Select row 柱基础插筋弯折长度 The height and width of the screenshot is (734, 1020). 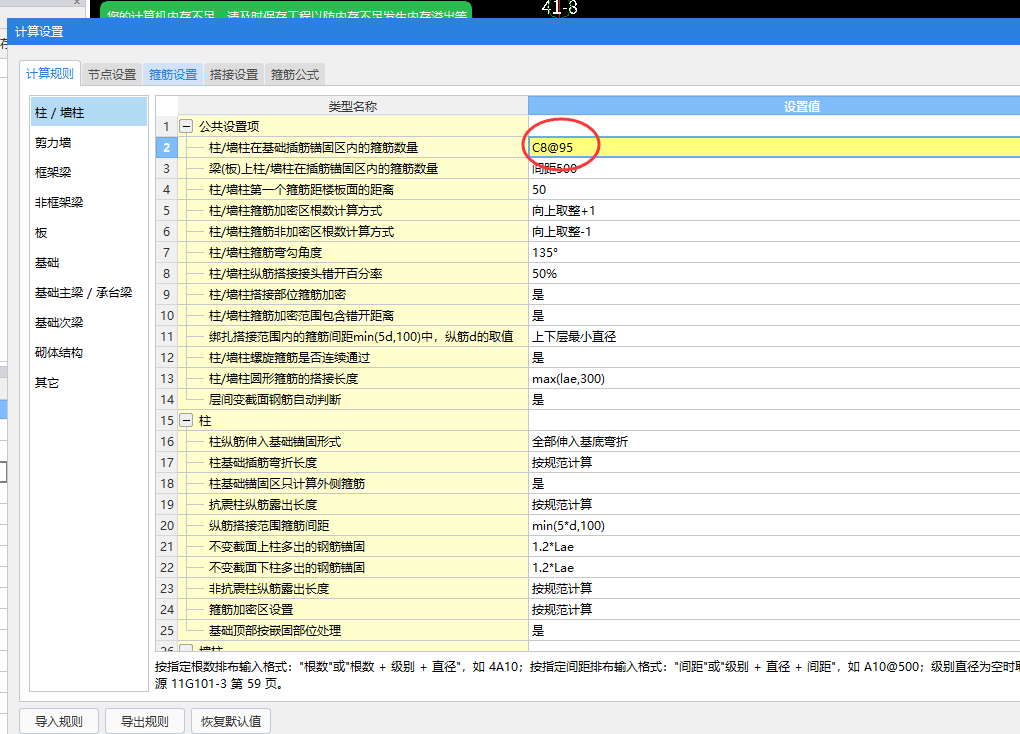(x=353, y=462)
